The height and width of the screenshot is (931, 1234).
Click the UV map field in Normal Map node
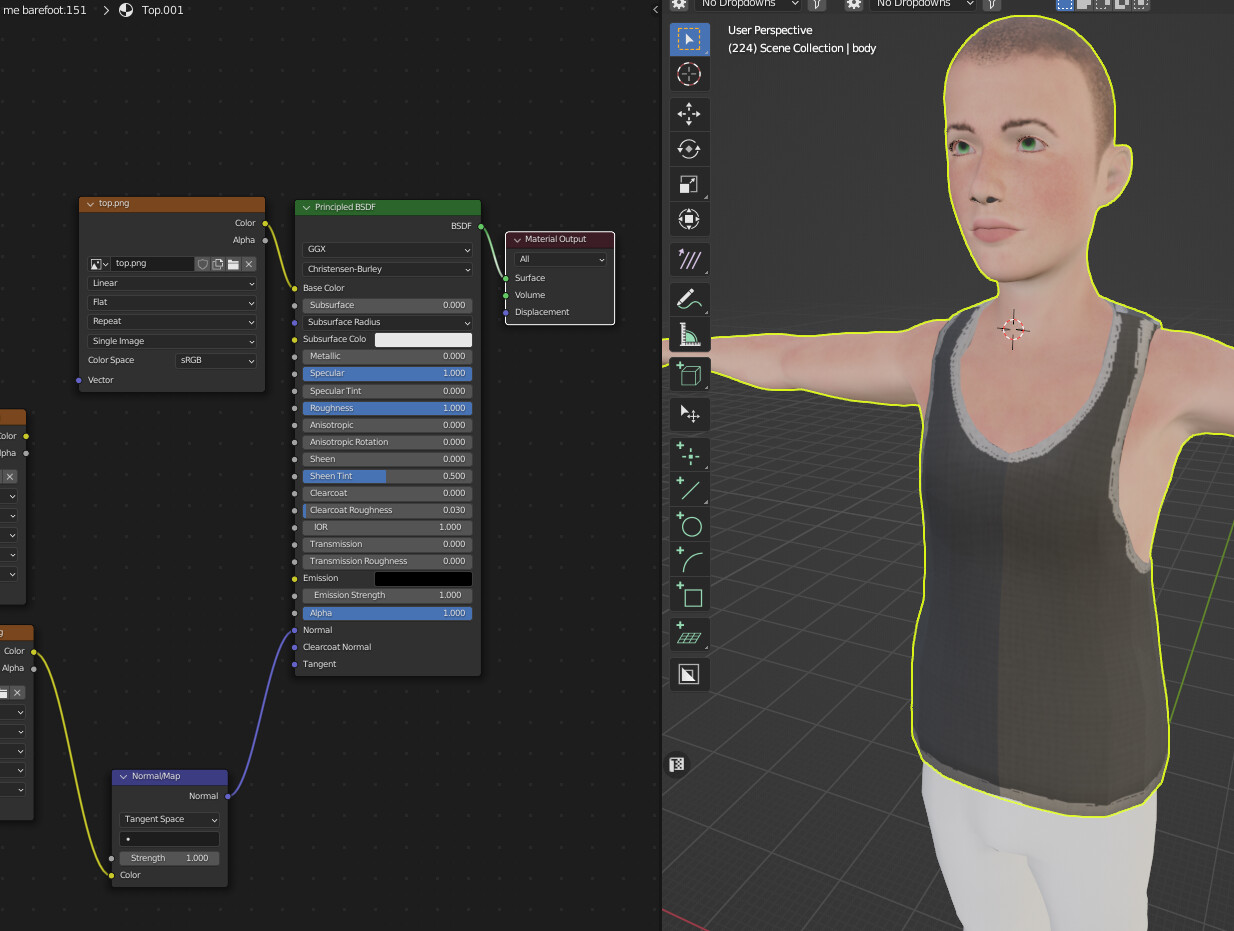coord(170,839)
